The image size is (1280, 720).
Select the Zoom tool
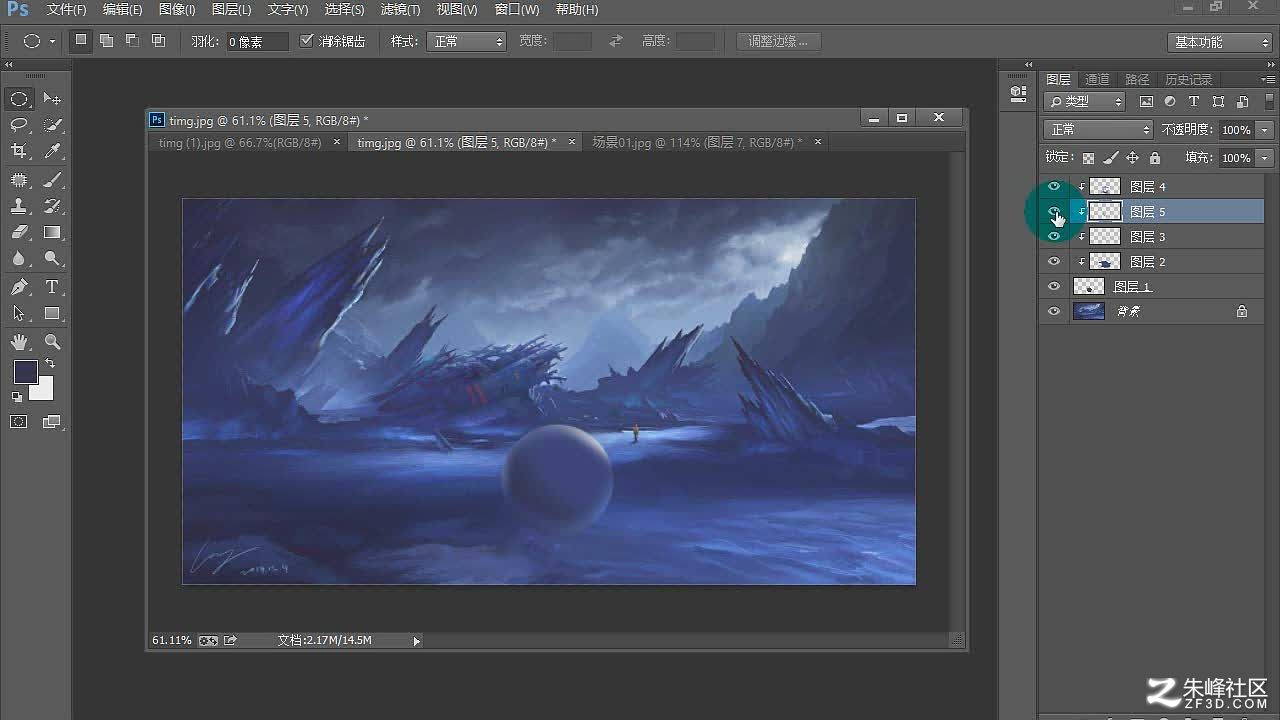coord(52,342)
